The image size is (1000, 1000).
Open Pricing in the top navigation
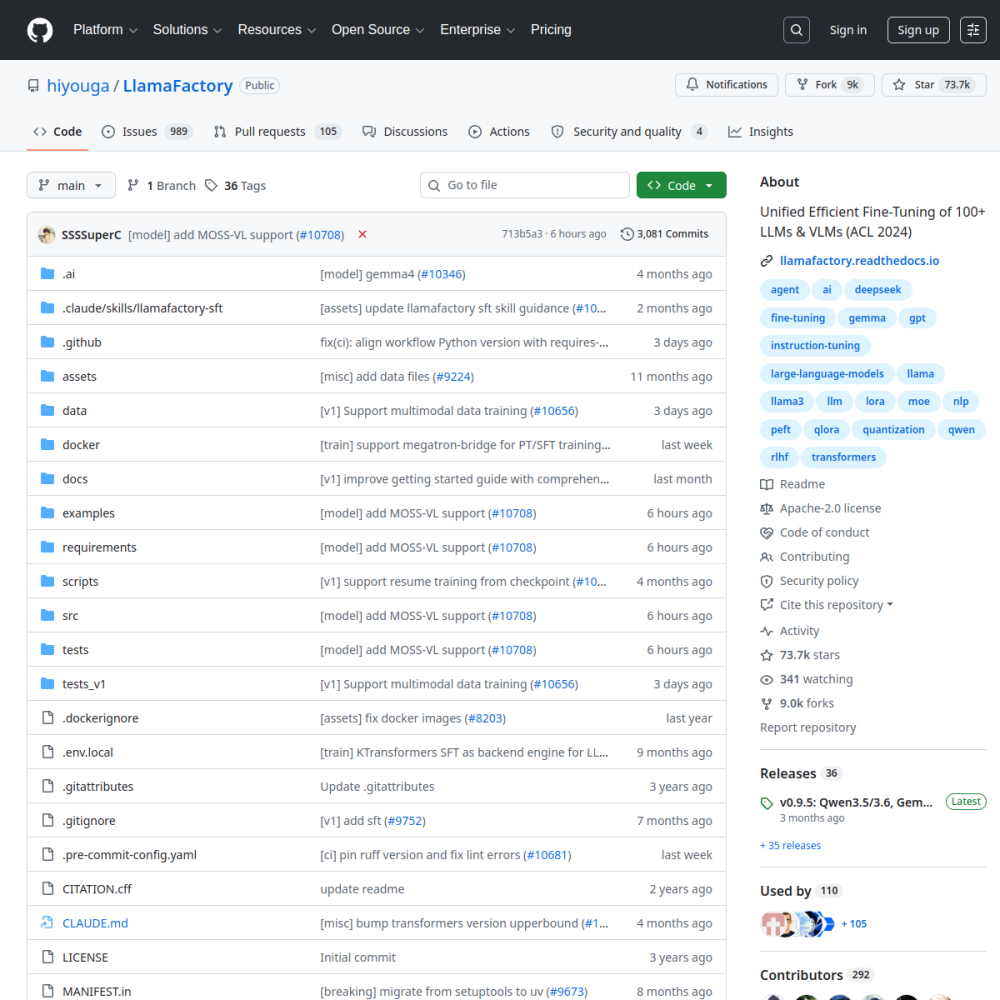point(551,30)
